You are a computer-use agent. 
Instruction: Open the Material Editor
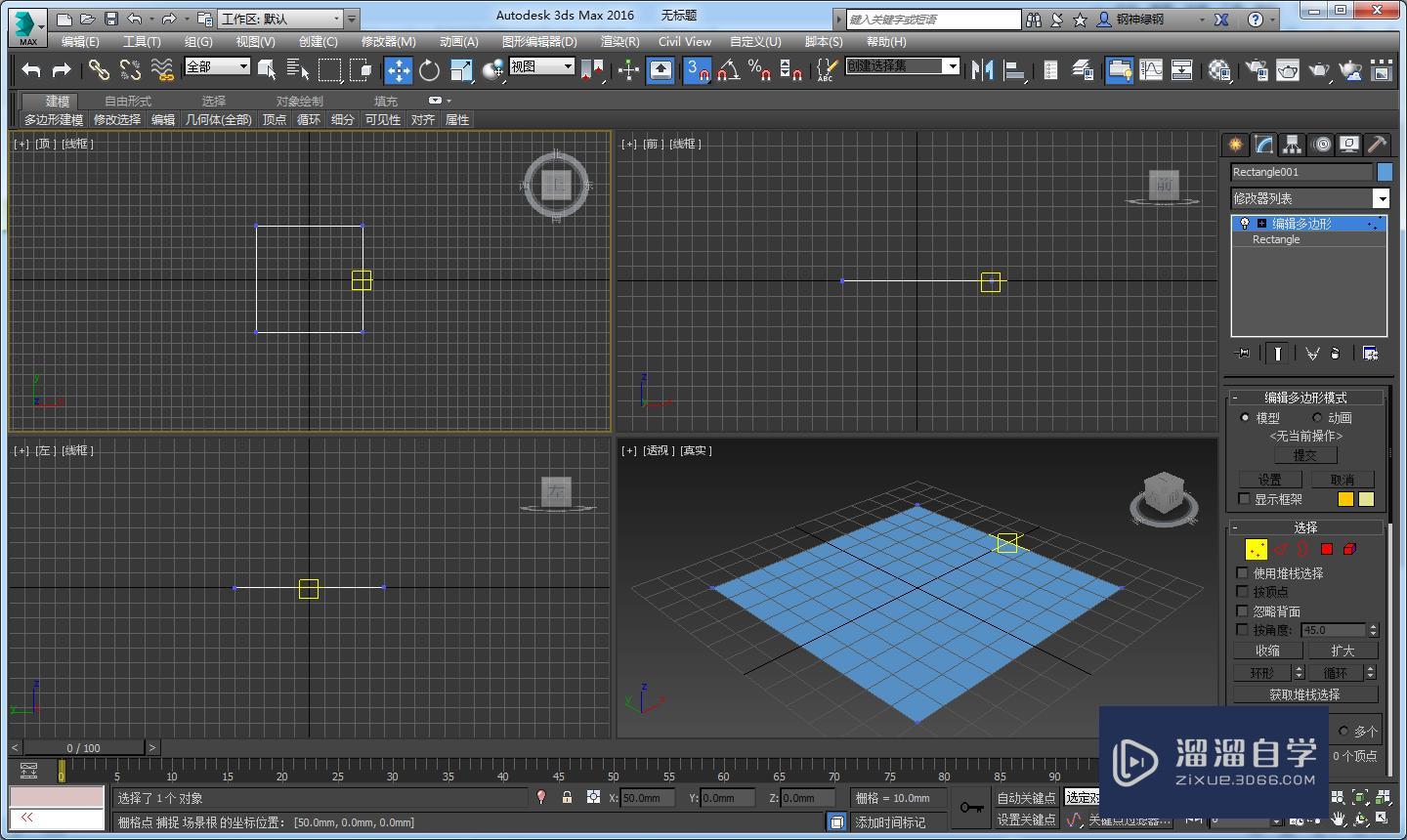[x=1219, y=69]
